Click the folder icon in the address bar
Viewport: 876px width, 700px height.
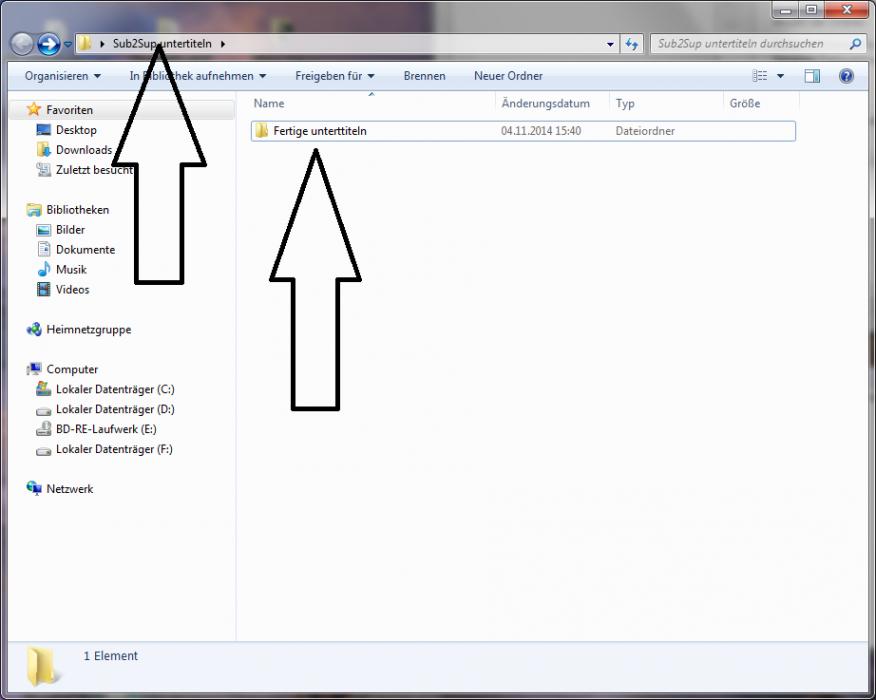(85, 43)
